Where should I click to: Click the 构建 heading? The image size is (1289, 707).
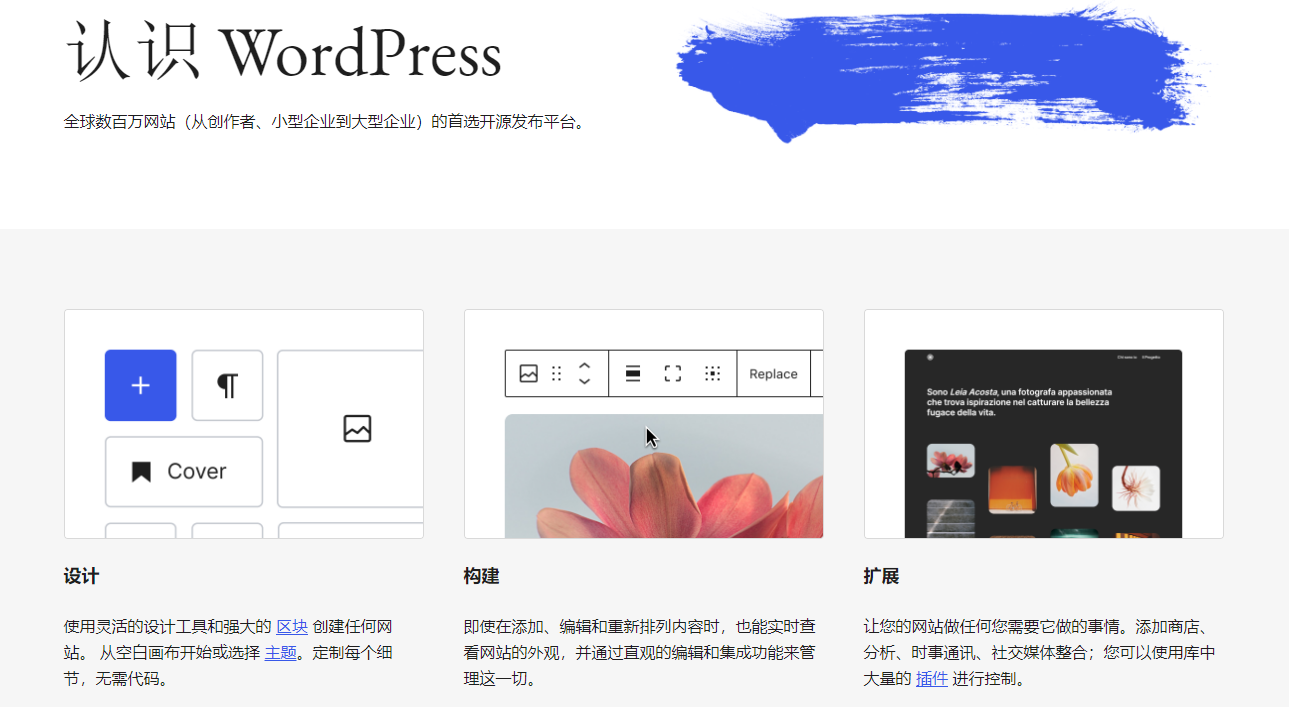(481, 576)
